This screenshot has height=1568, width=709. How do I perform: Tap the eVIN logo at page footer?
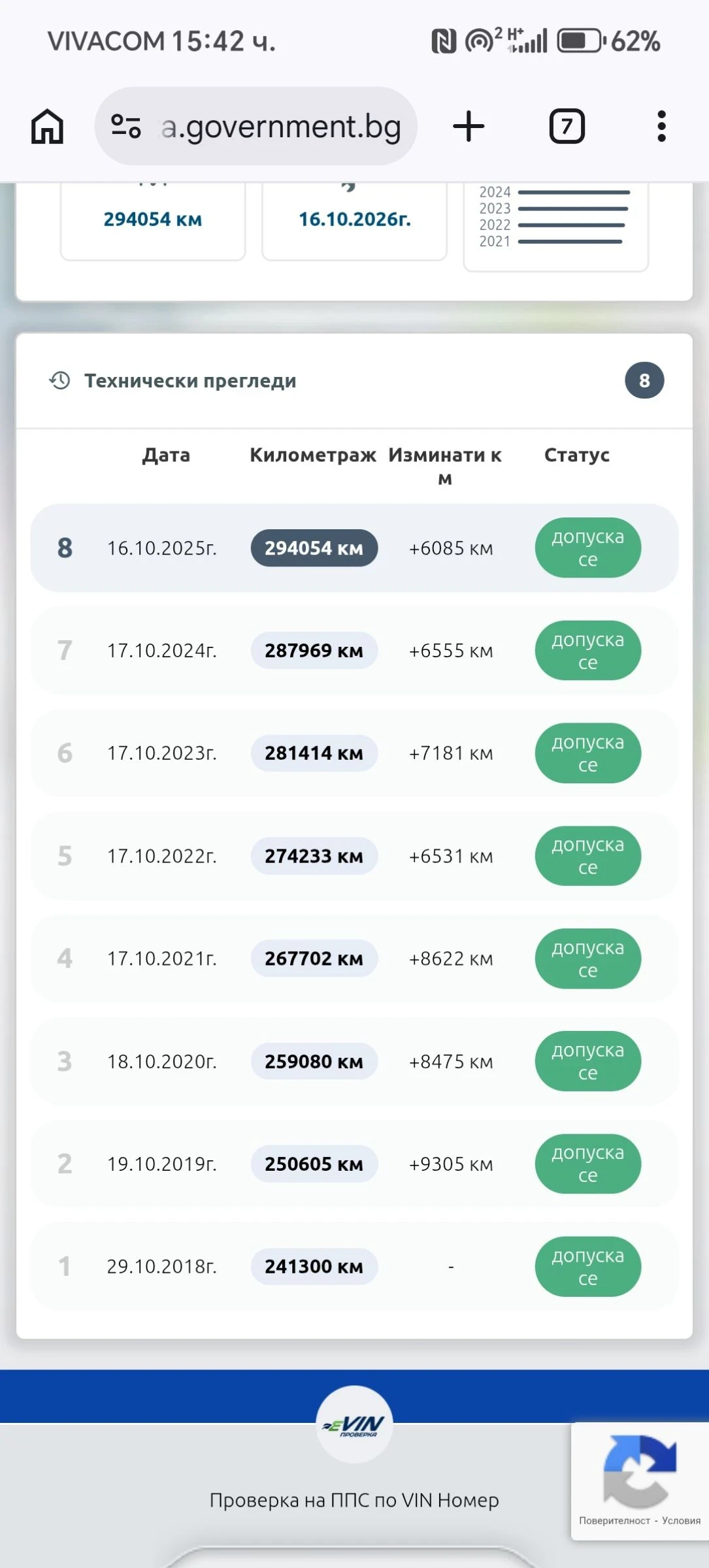[x=354, y=1424]
